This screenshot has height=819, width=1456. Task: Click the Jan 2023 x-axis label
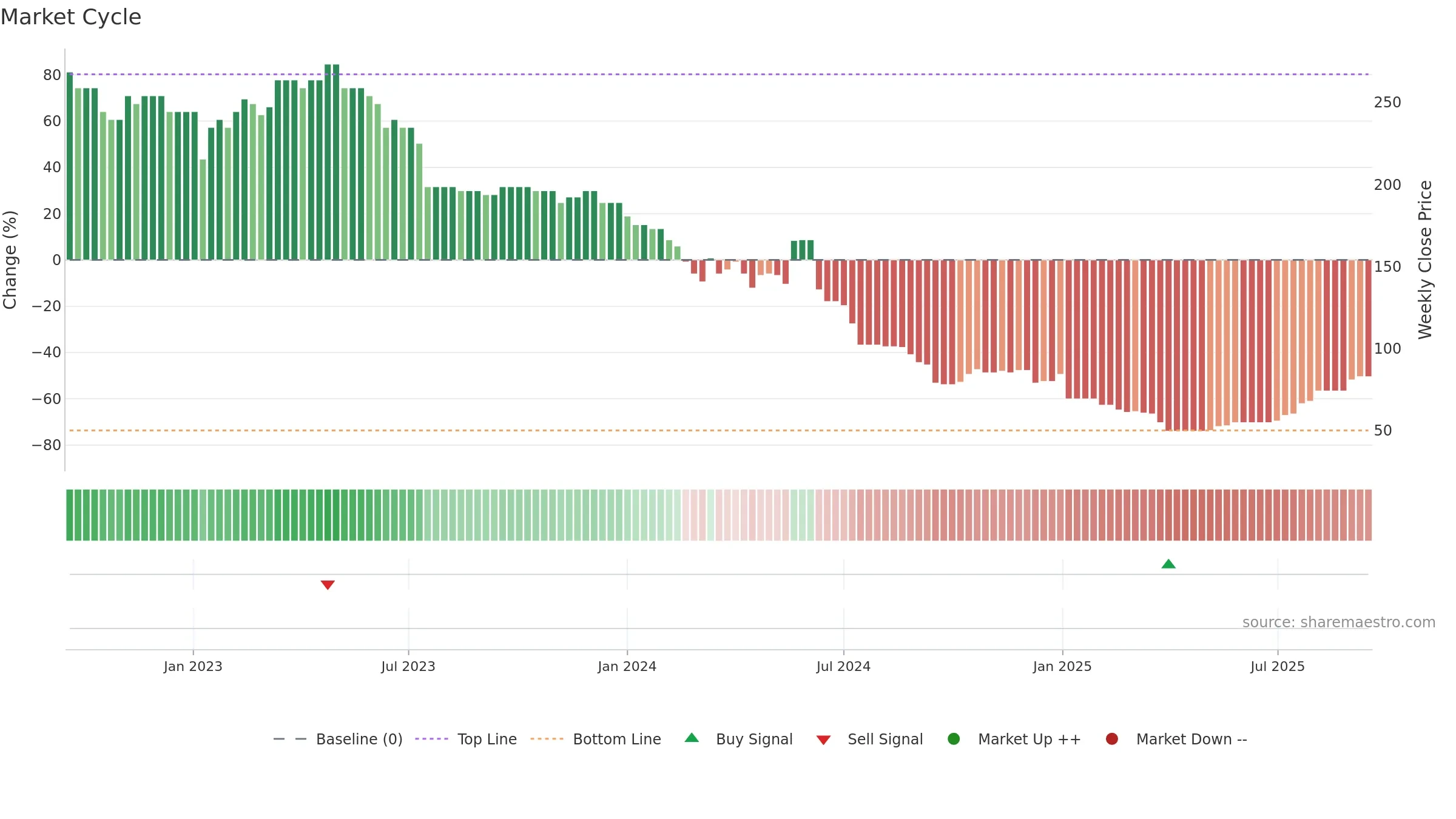click(193, 667)
